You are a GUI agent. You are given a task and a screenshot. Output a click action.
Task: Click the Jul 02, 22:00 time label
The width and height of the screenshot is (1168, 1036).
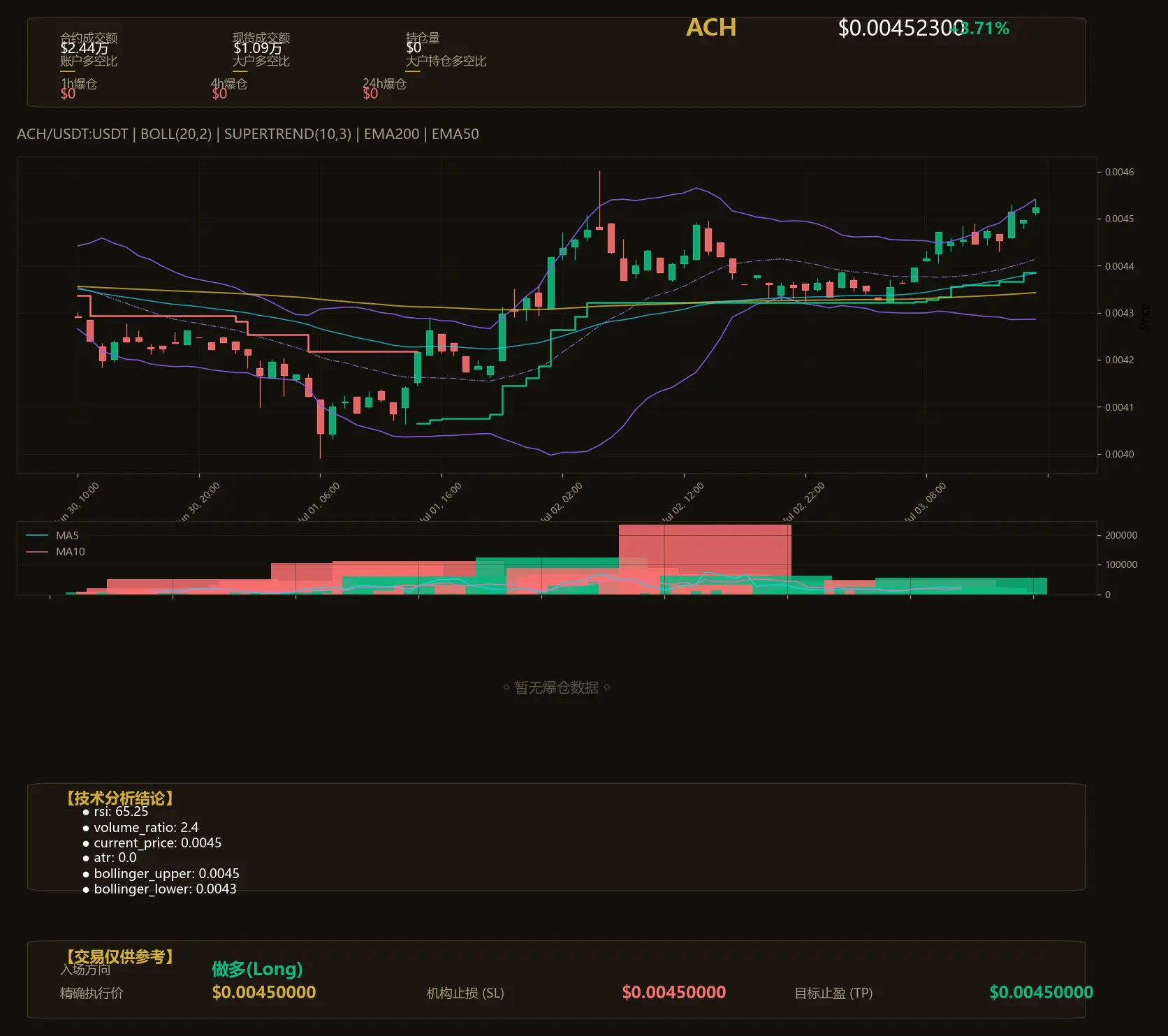coord(803,503)
